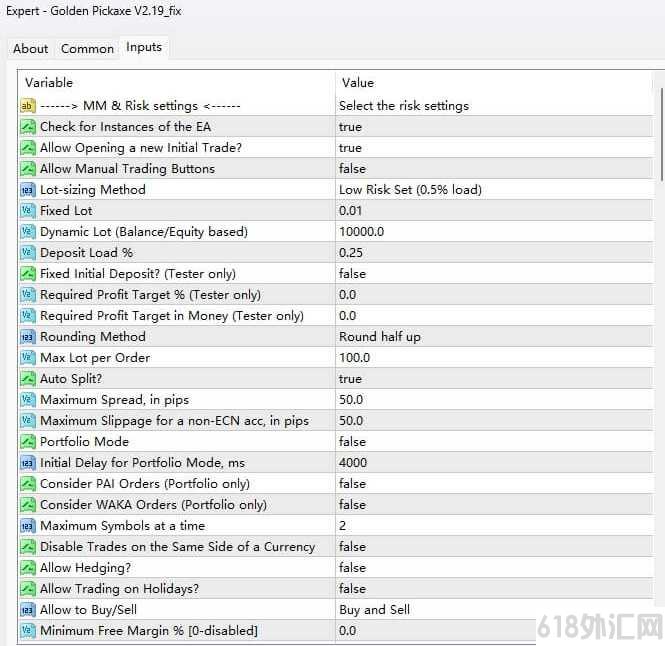Image resolution: width=665 pixels, height=646 pixels.
Task: Open the Common tab
Action: [87, 49]
